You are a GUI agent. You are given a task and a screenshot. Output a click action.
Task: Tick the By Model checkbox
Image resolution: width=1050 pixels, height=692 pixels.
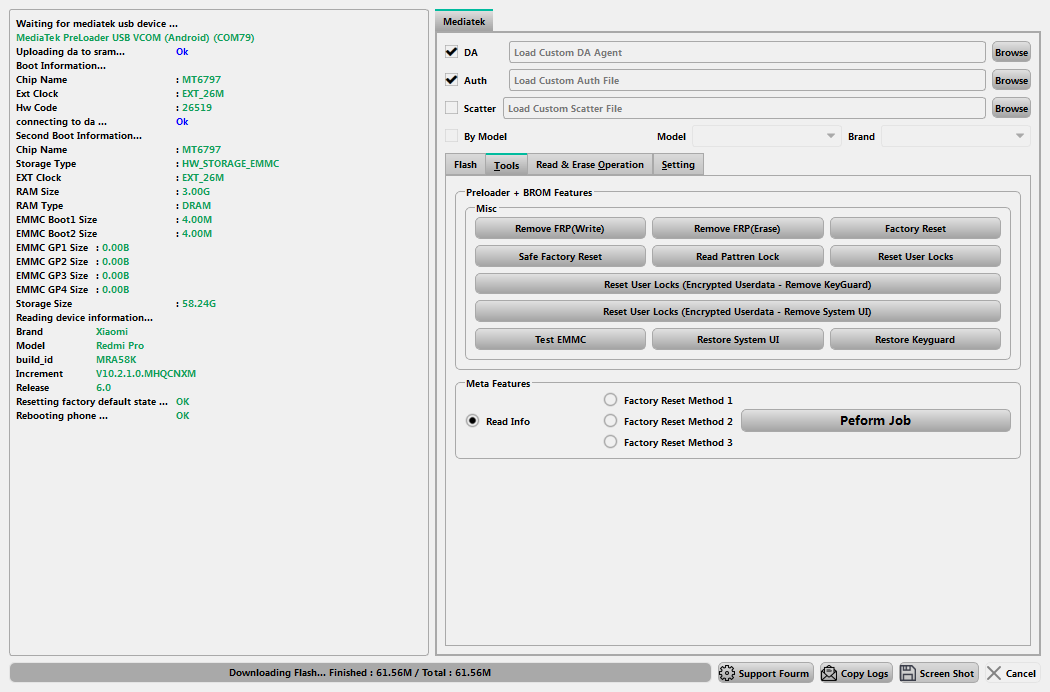point(451,136)
